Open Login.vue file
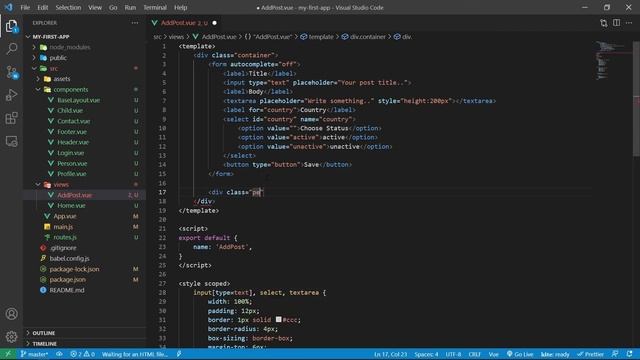 click(x=70, y=153)
